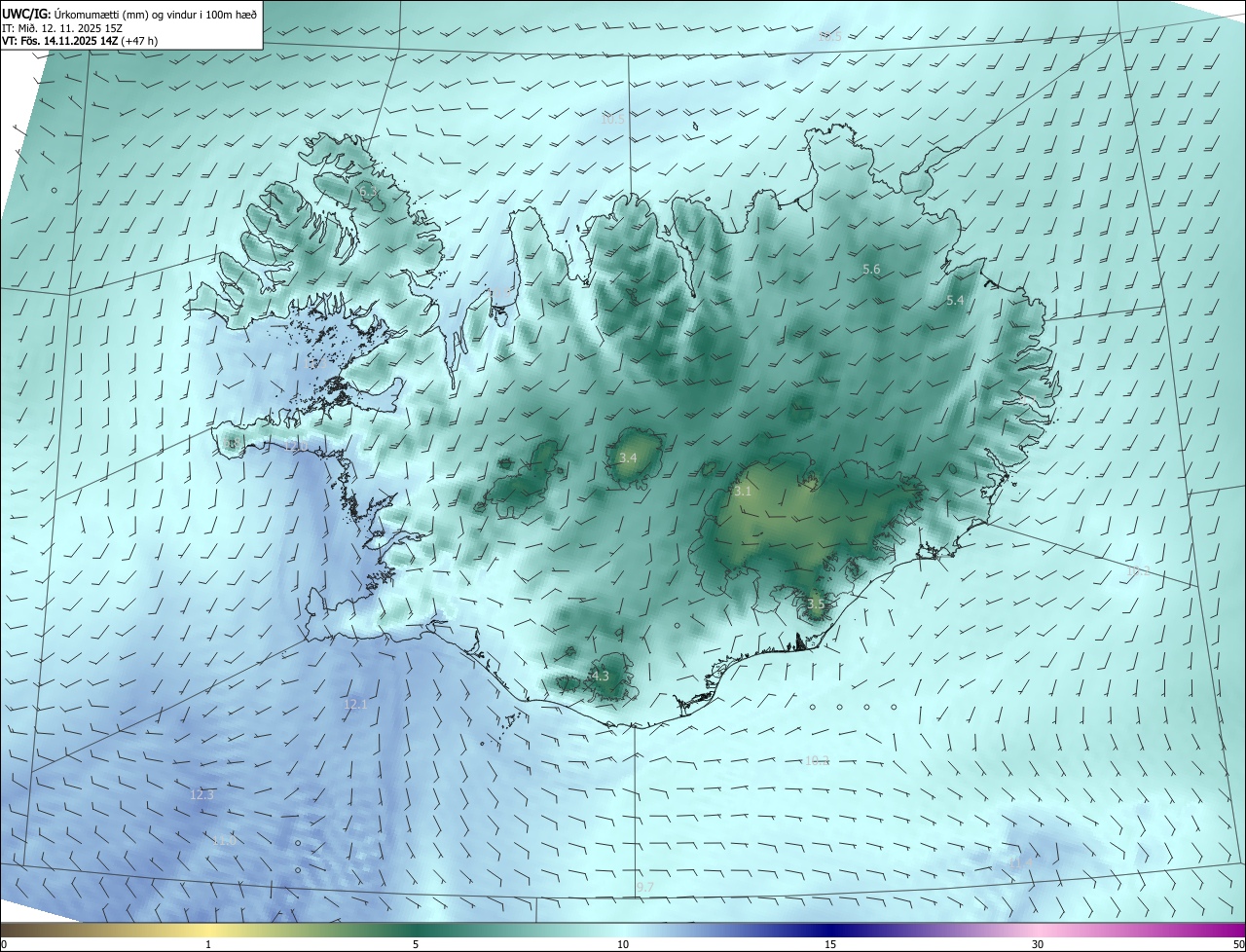The width and height of the screenshot is (1246, 952).
Task: Click the 12.0 value label on the map
Action: pos(296,445)
